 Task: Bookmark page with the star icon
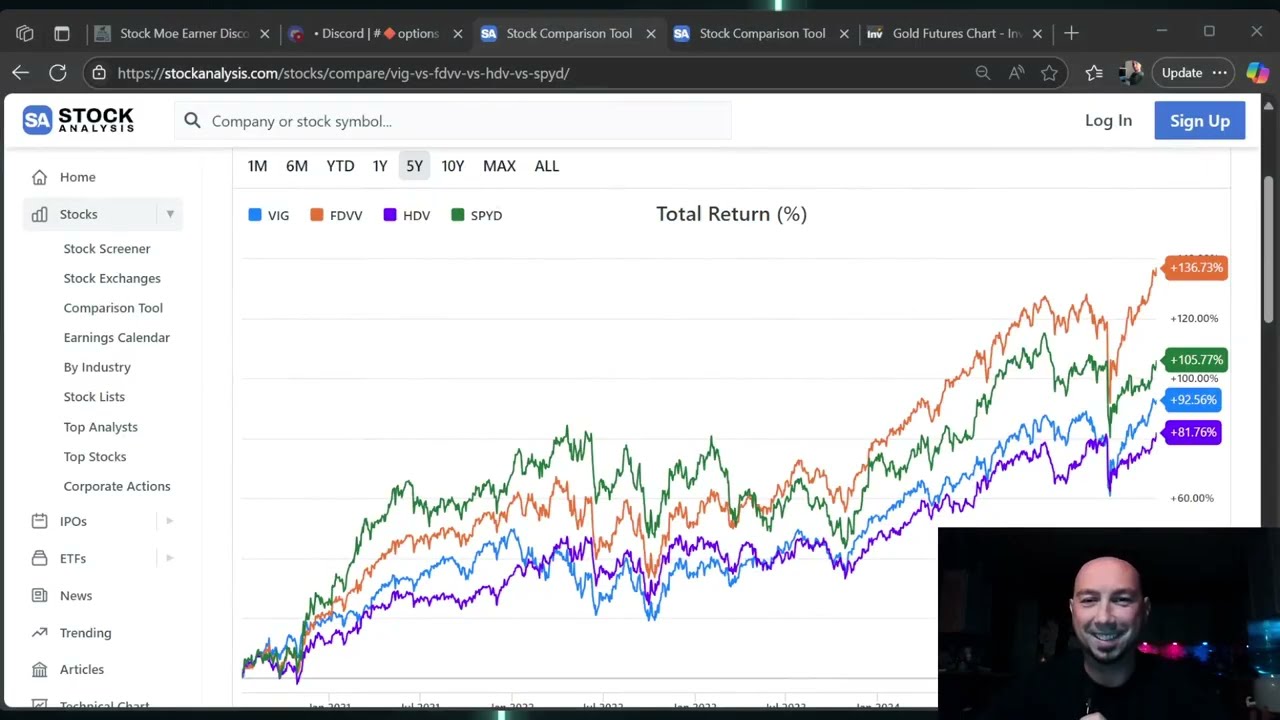pos(1049,73)
